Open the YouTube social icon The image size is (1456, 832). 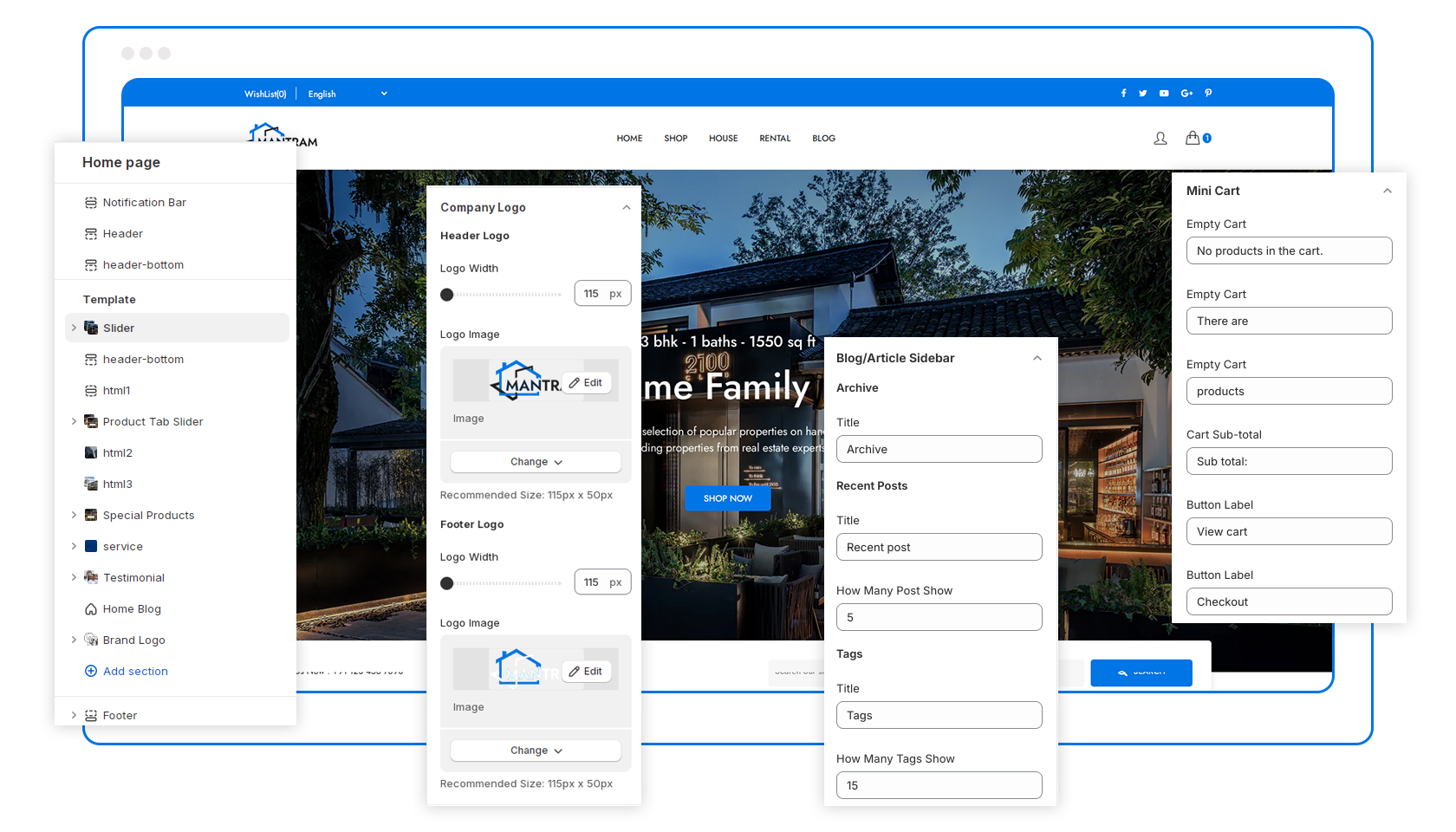click(x=1164, y=94)
